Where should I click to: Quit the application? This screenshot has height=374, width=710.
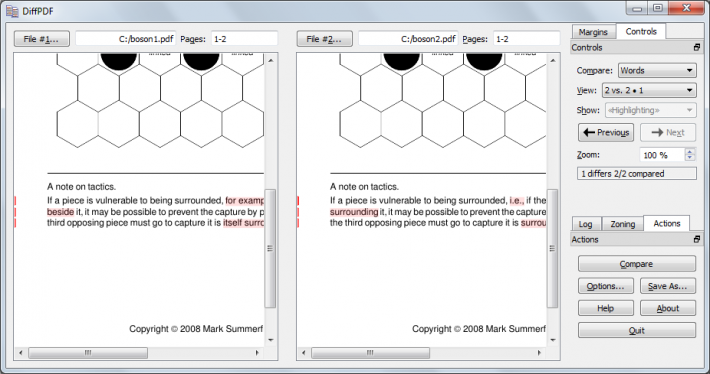637,331
